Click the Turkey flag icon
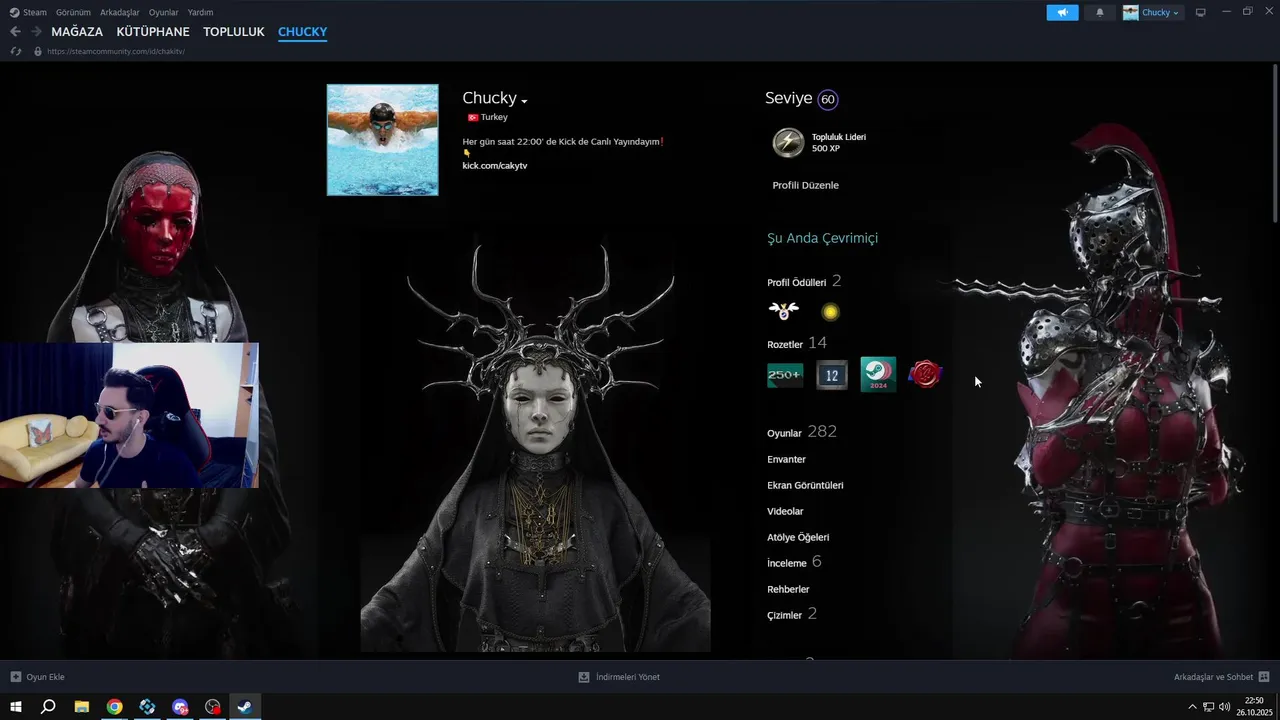The width and height of the screenshot is (1280, 720). [x=473, y=117]
